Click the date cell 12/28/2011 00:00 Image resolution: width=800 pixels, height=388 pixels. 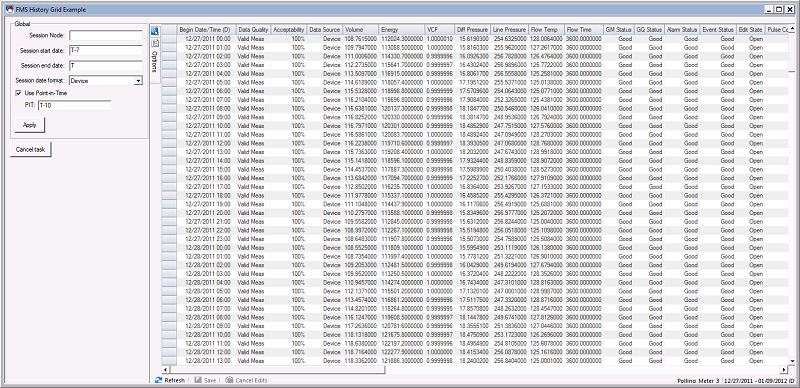(208, 248)
